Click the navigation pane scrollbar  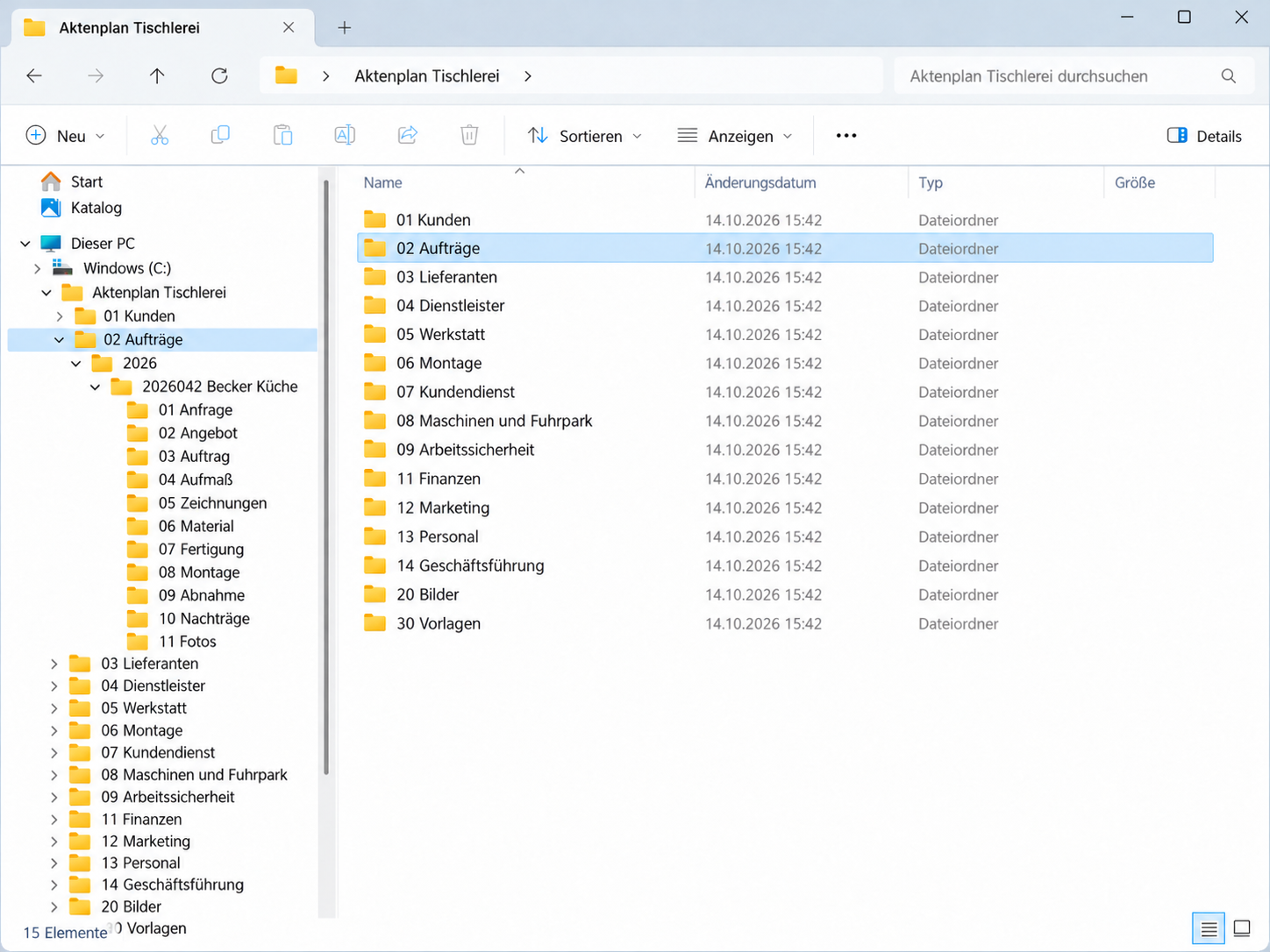[x=326, y=477]
